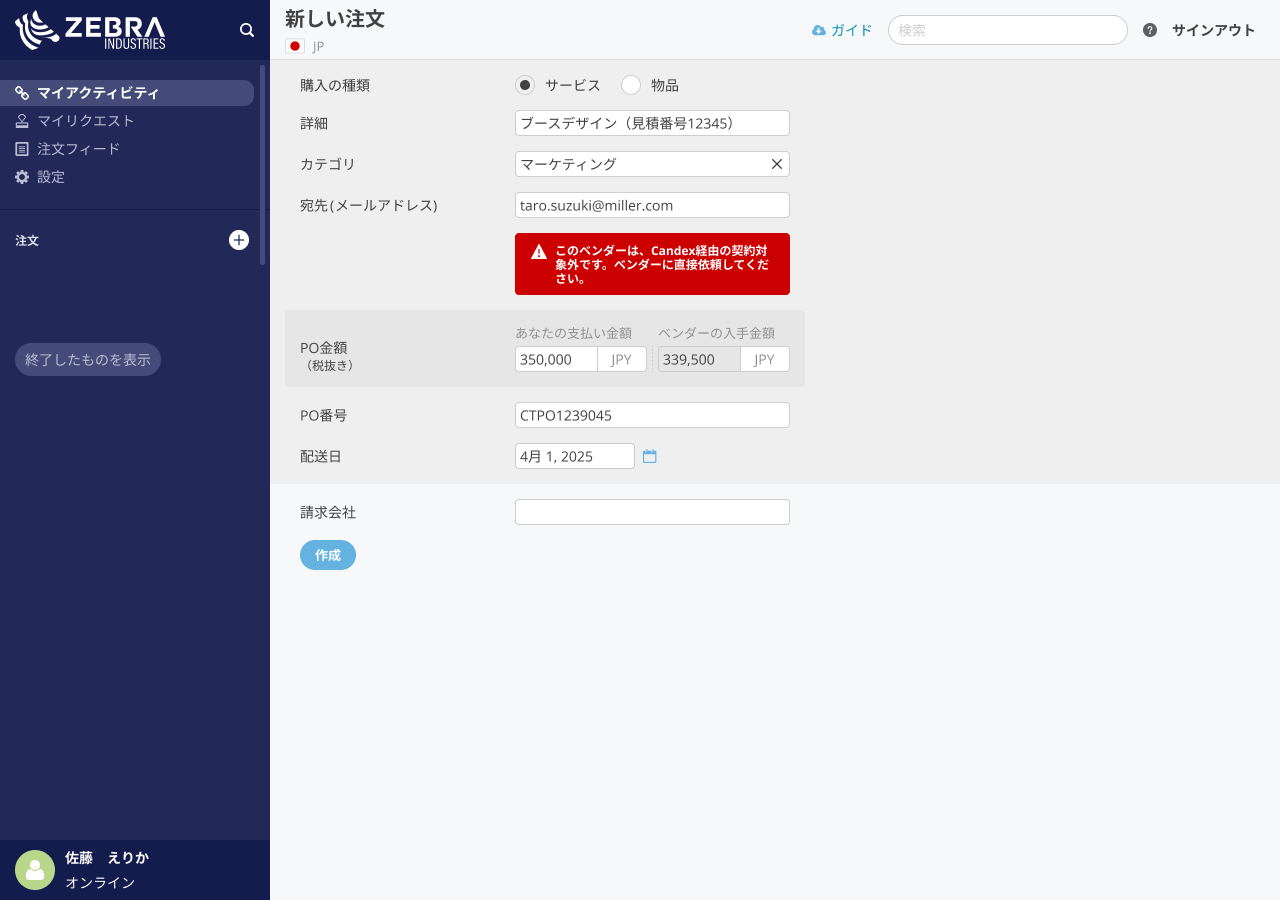The image size is (1280, 900).
Task: Open the calendar icon next to 配送日
Action: coord(650,455)
